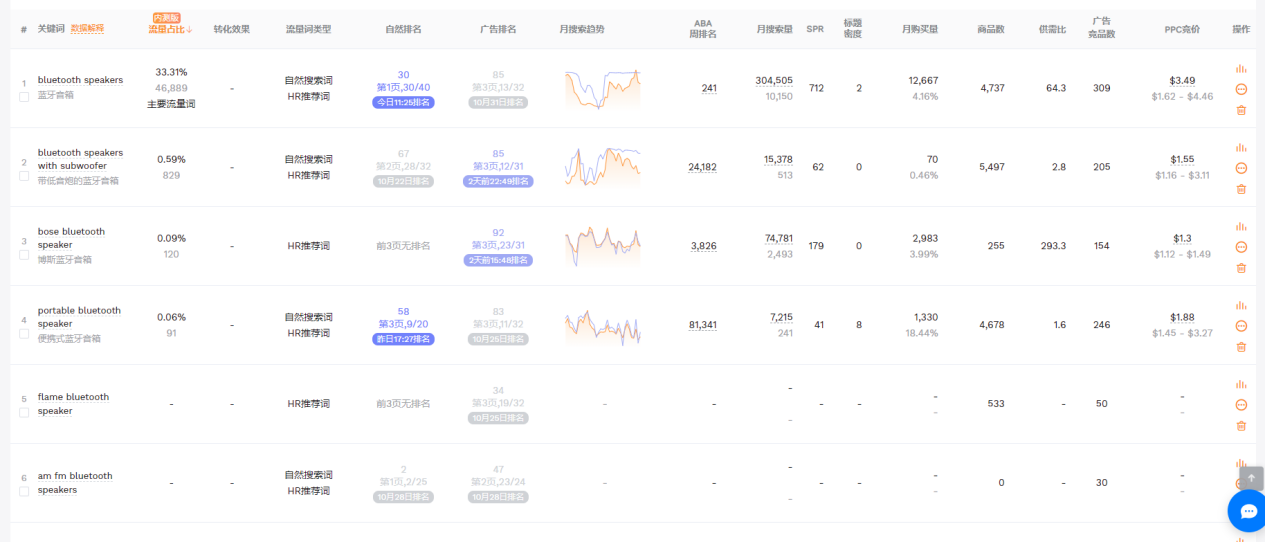Click more-options icon for 'portable bluetooth speaker'
Image resolution: width=1265 pixels, height=542 pixels.
1241,326
